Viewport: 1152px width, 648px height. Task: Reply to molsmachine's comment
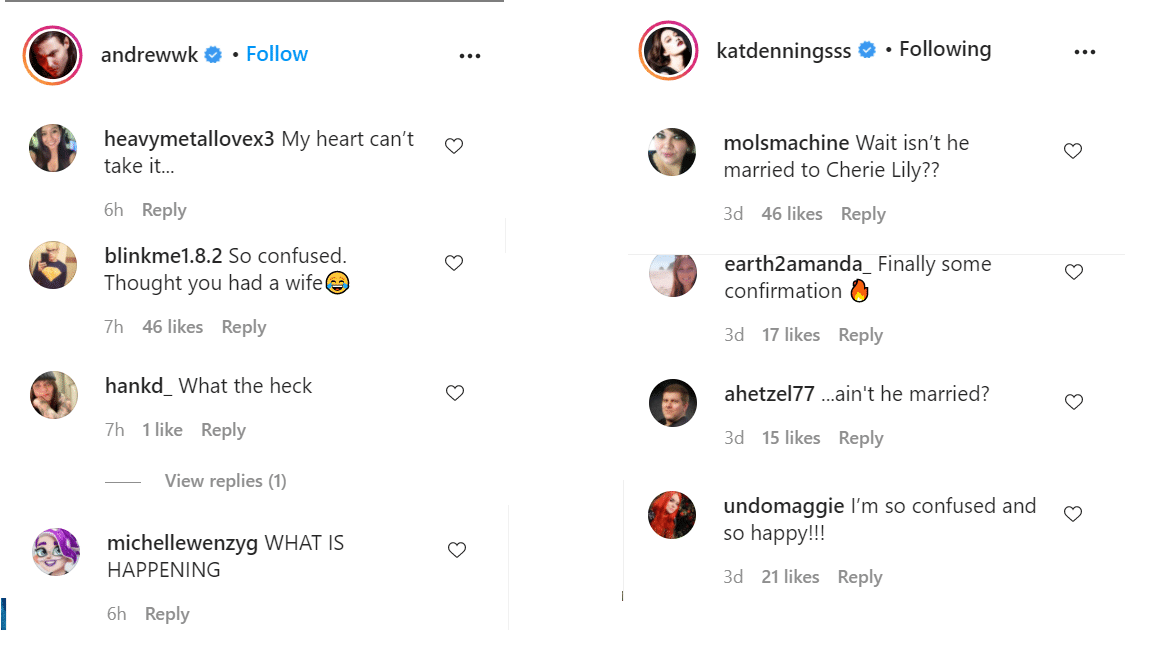[x=863, y=214]
